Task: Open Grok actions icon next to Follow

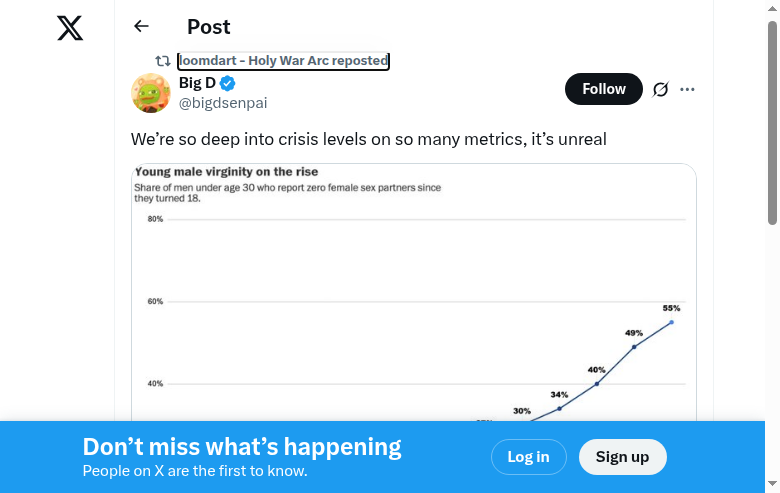Action: point(660,89)
